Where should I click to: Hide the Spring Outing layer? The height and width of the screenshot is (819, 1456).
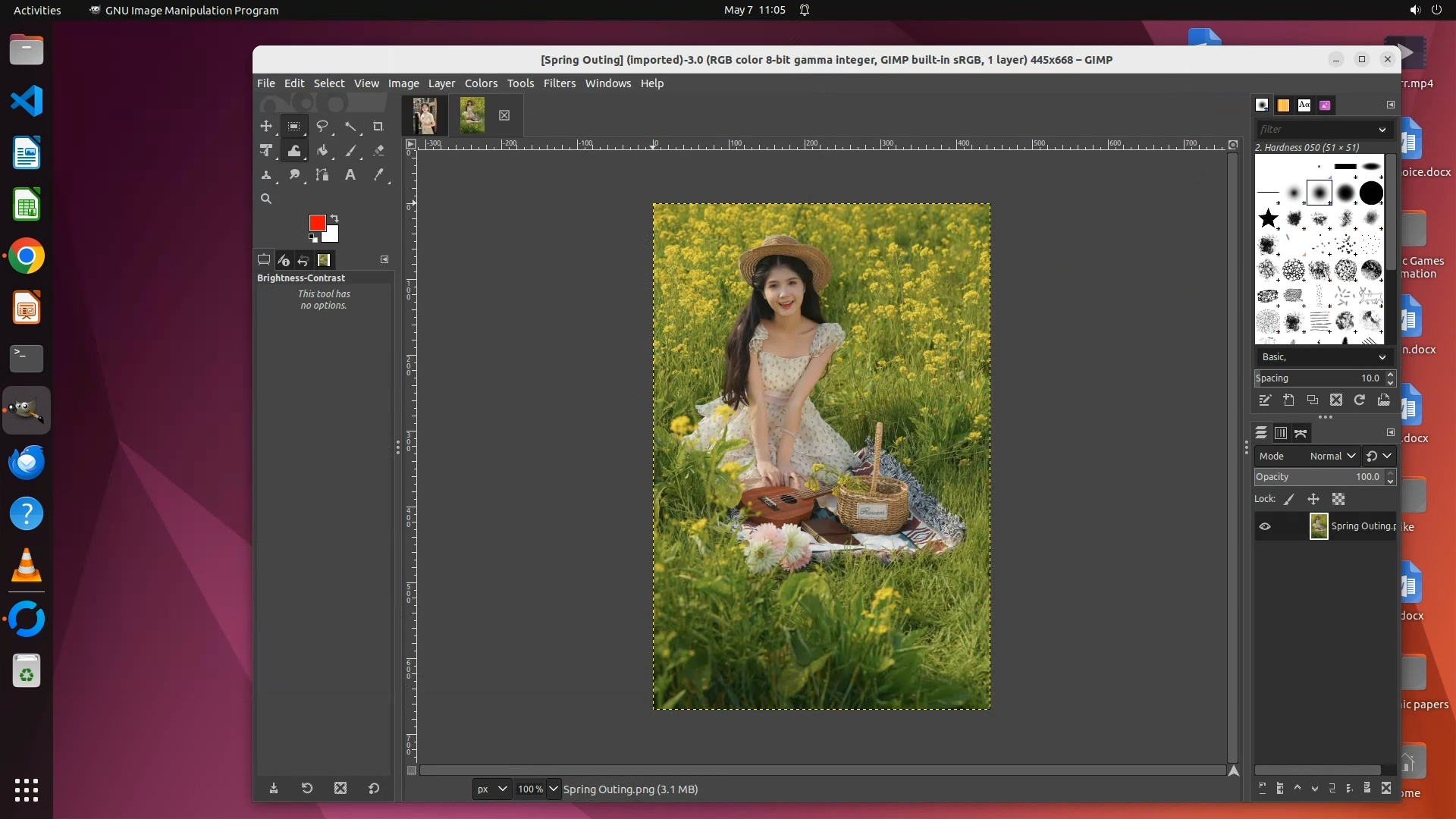pyautogui.click(x=1265, y=526)
